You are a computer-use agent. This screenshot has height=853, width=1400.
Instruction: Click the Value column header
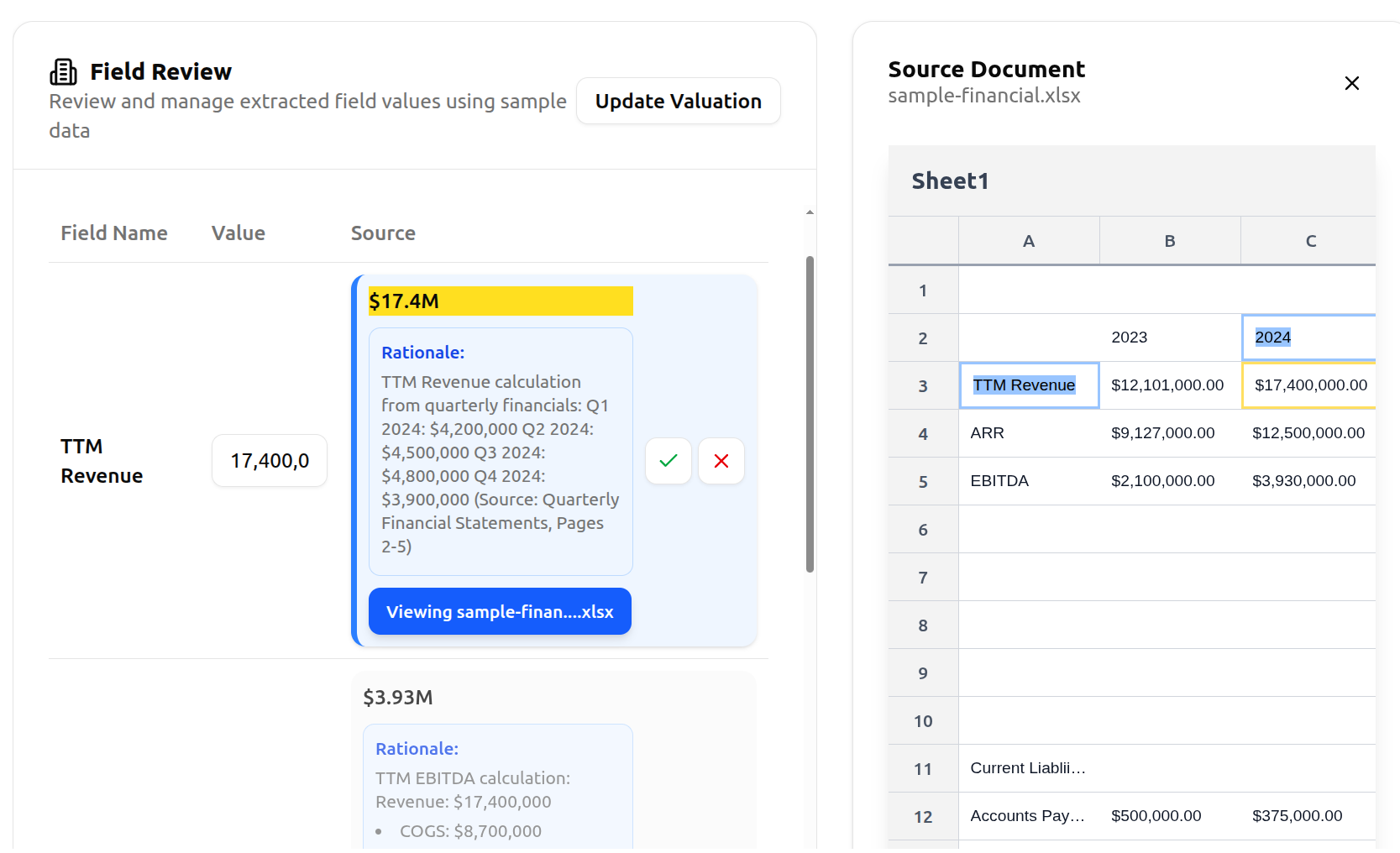(239, 233)
